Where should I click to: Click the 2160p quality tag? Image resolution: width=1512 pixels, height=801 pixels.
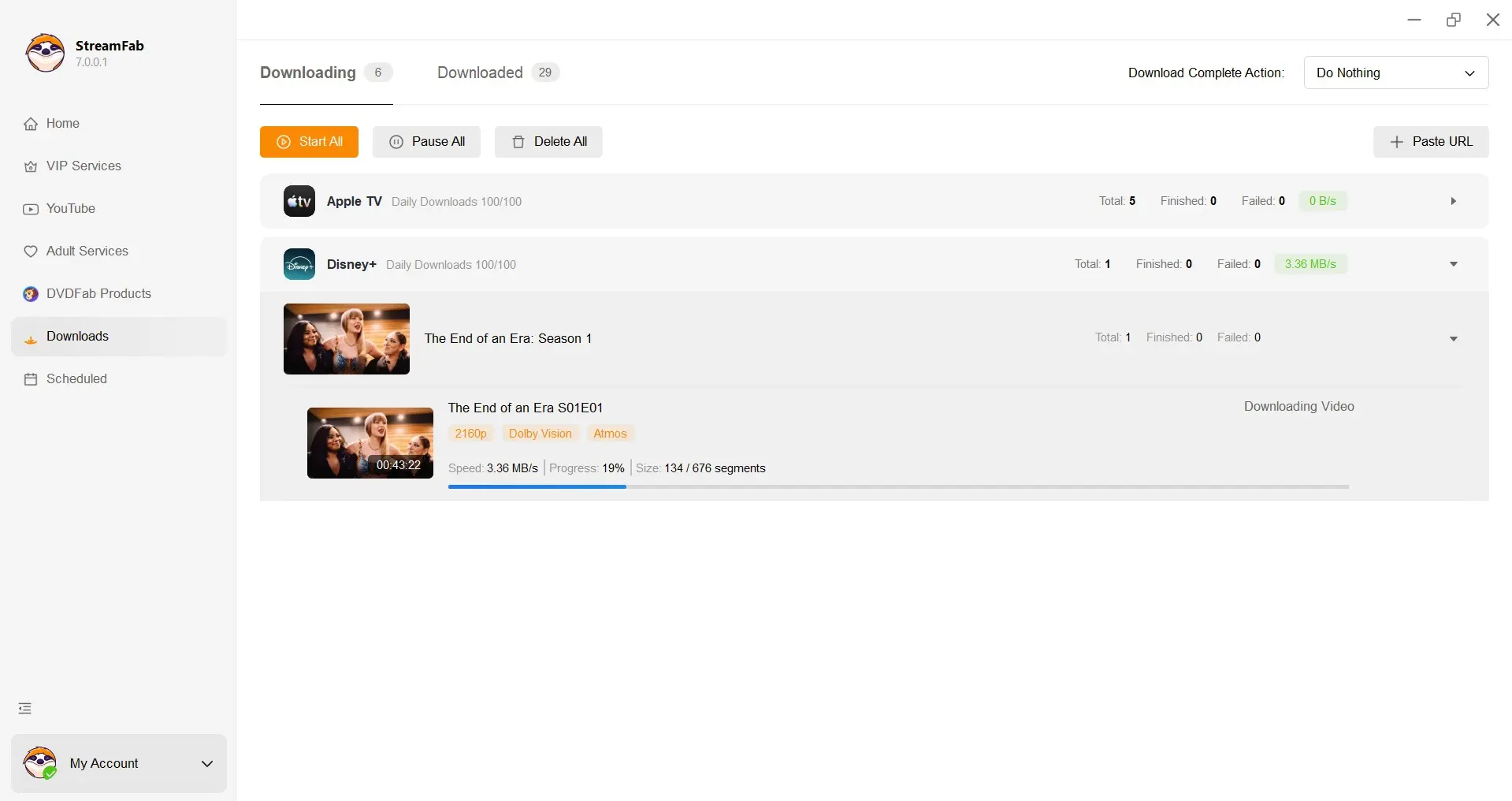click(471, 434)
